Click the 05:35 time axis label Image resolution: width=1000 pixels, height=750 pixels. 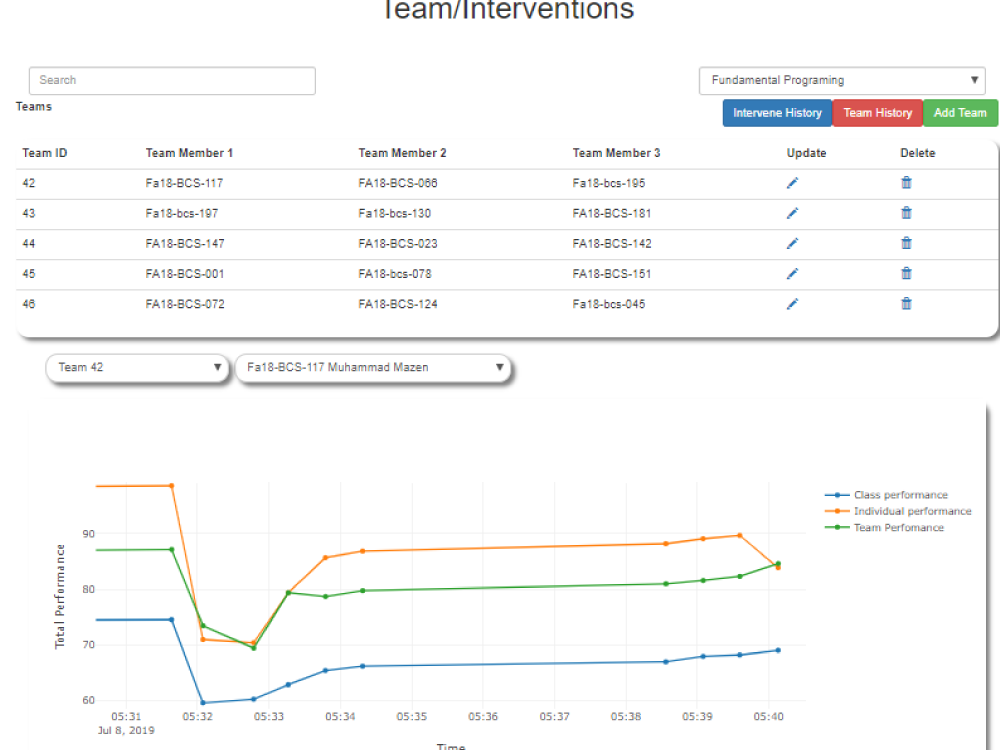pyautogui.click(x=411, y=717)
